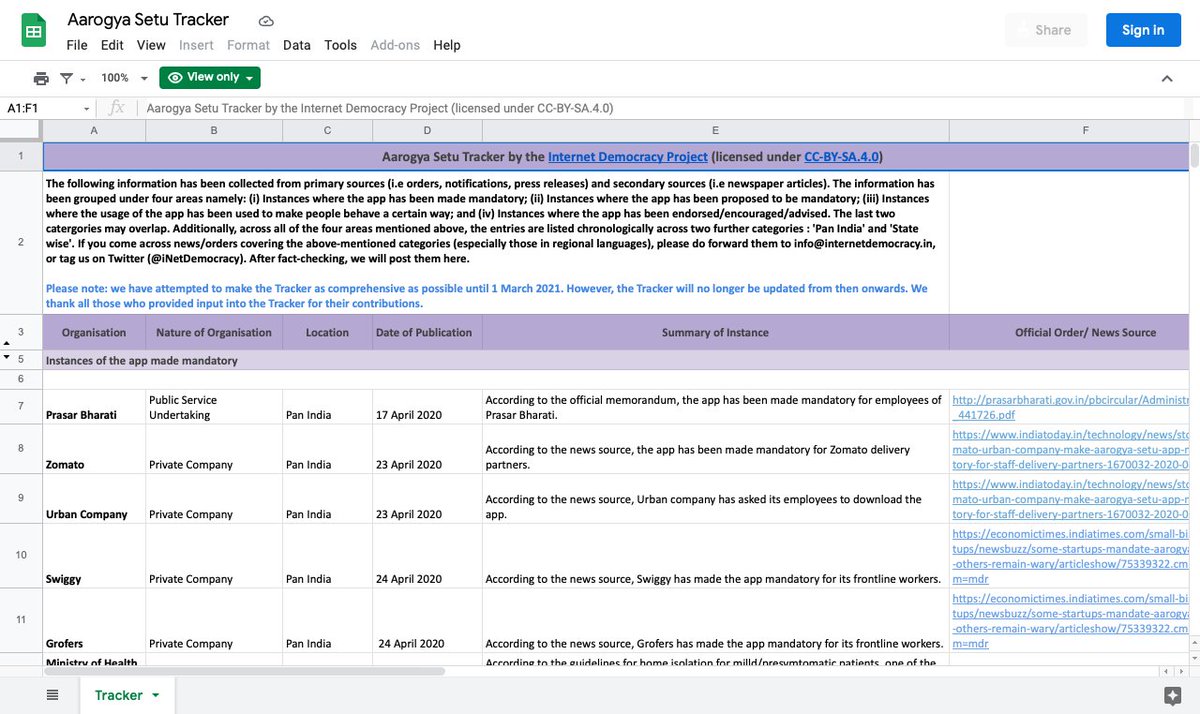Image resolution: width=1200 pixels, height=714 pixels.
Task: Select the Public Service Undertaking cell
Action: tap(214, 406)
